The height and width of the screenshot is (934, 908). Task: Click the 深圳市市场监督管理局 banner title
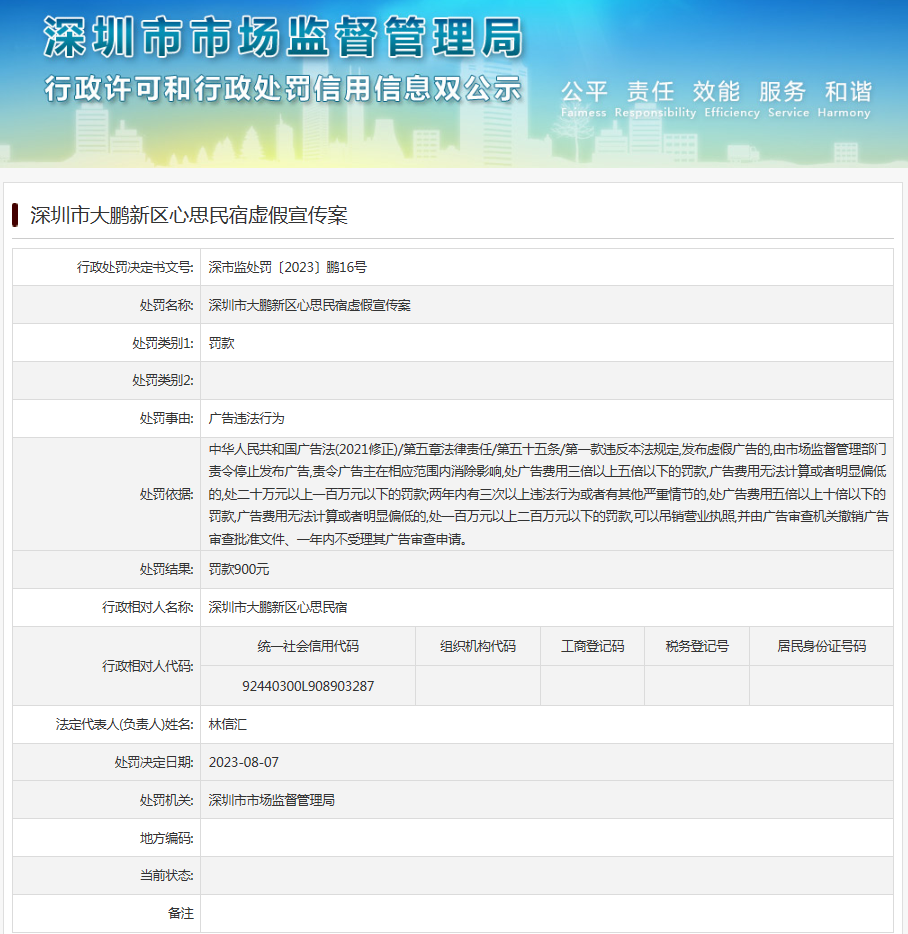click(283, 37)
